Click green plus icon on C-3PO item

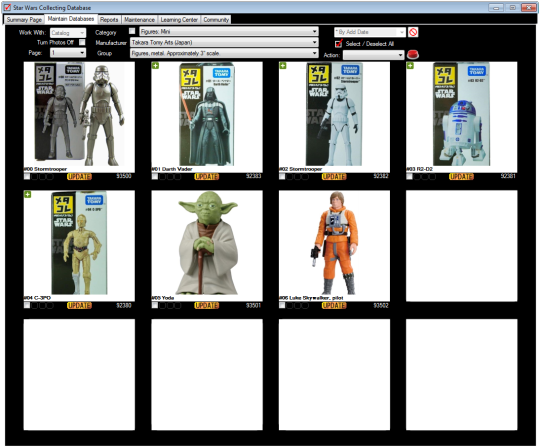click(x=28, y=195)
